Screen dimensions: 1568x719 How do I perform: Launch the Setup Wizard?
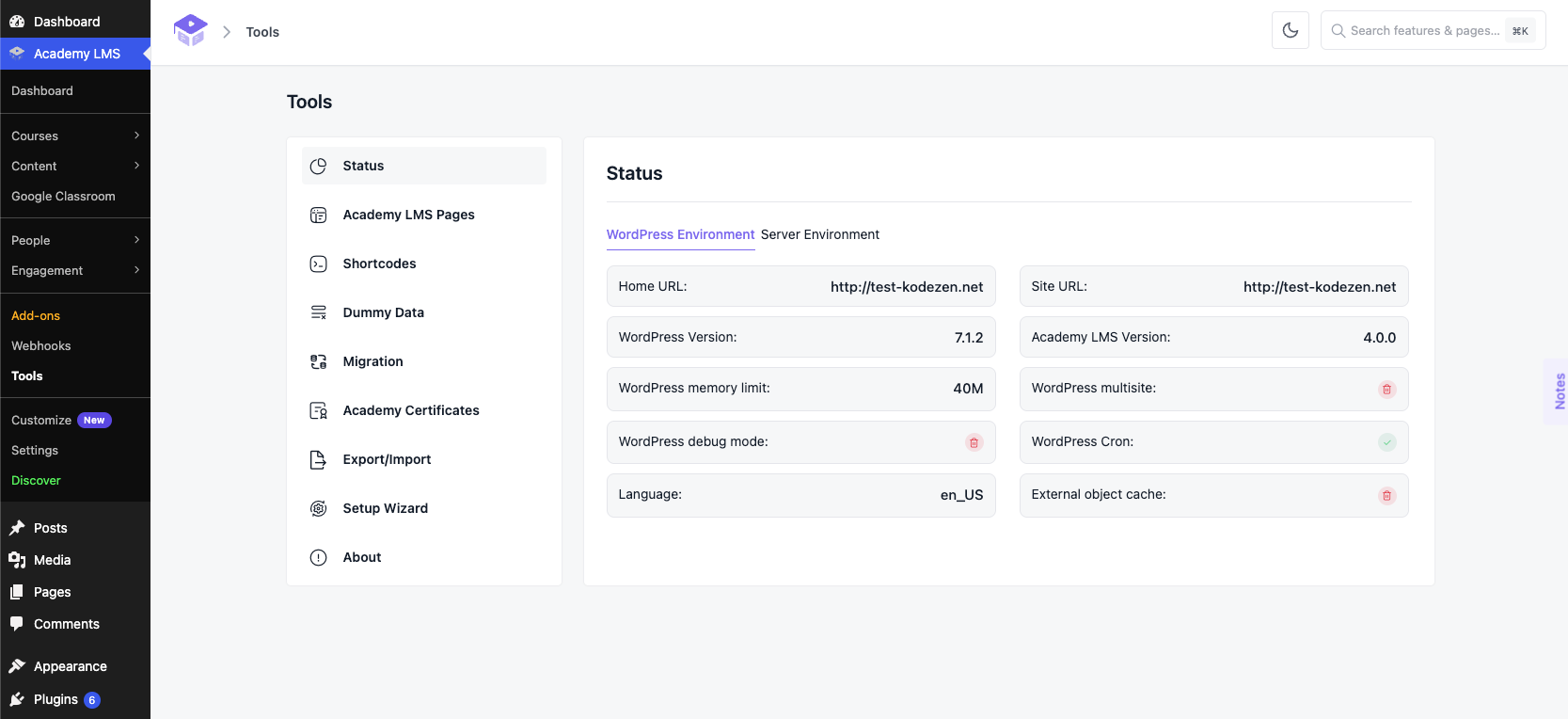coord(424,508)
